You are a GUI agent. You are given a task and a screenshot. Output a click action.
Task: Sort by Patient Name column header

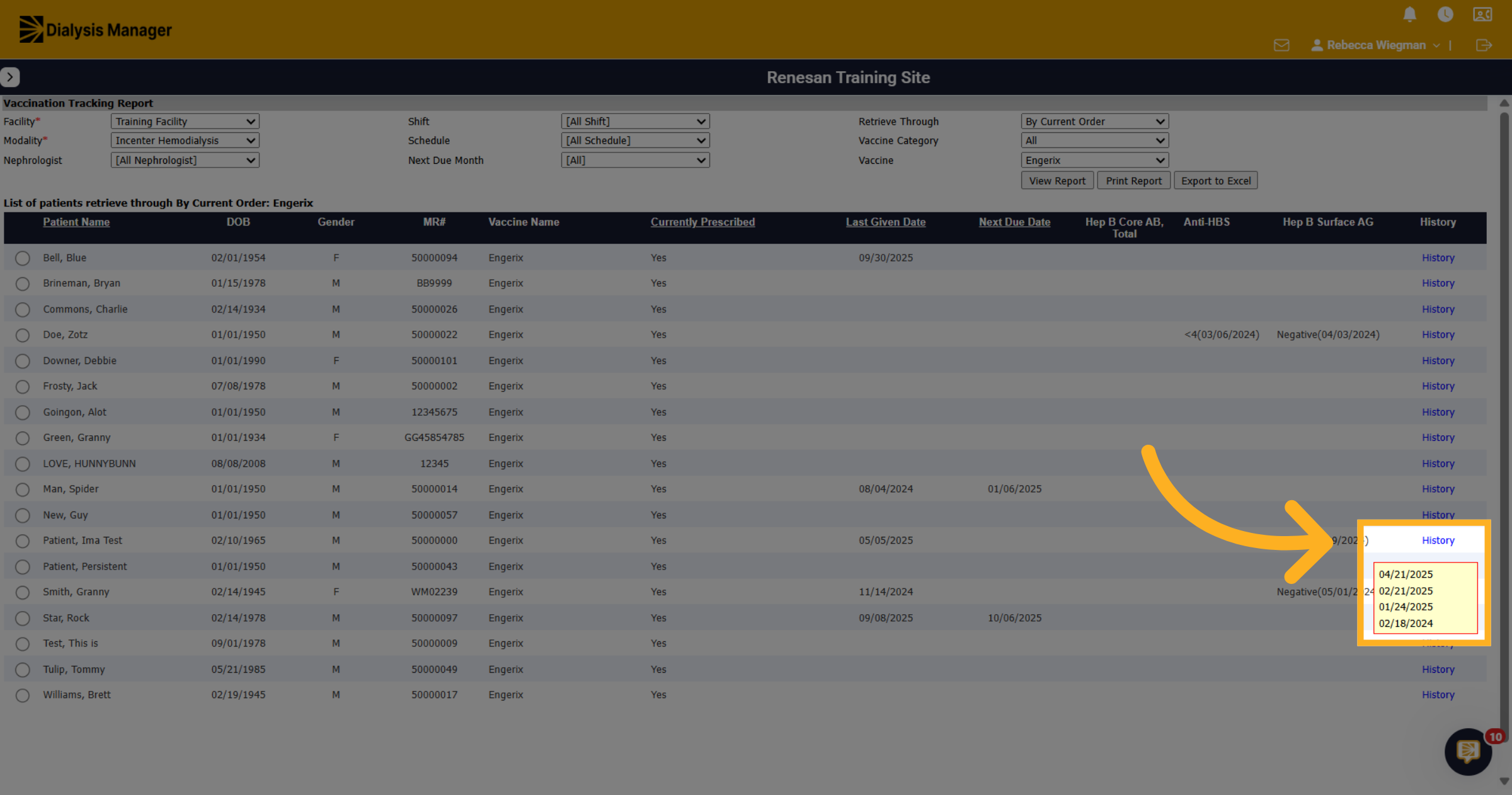pyautogui.click(x=76, y=222)
